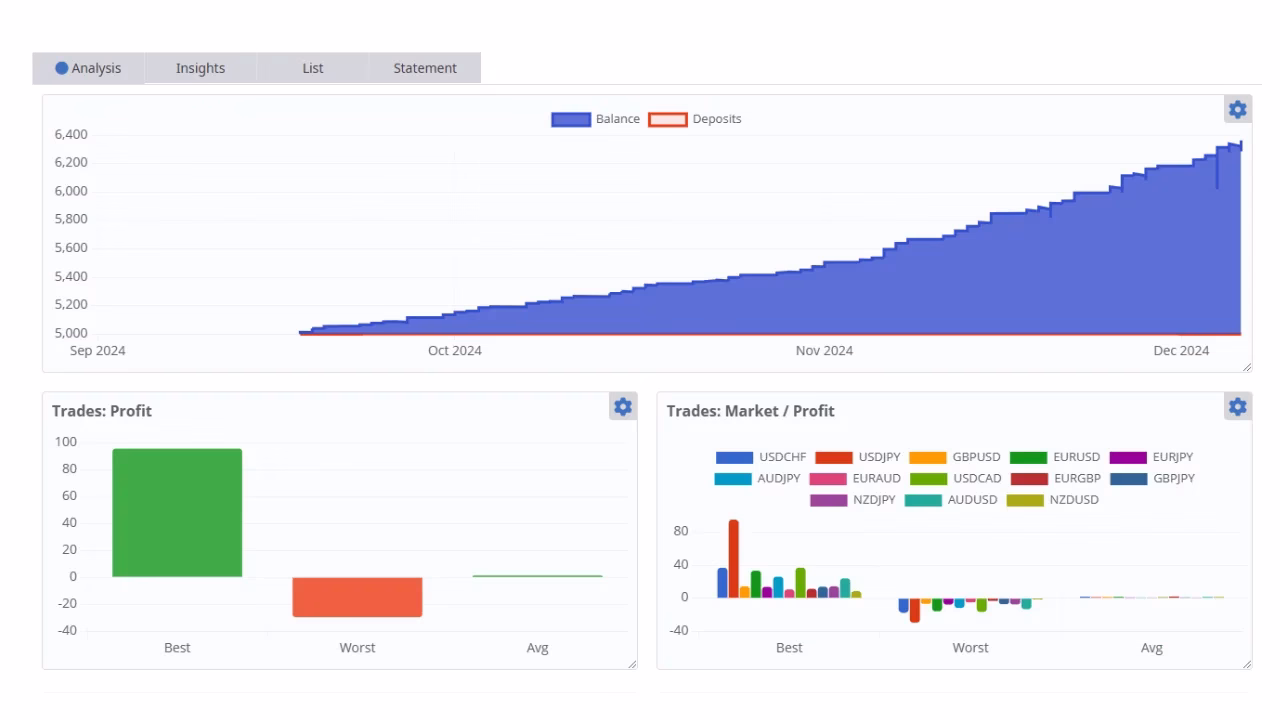Click the USDCHF blue legend swatch
The image size is (1280, 720).
pos(734,458)
